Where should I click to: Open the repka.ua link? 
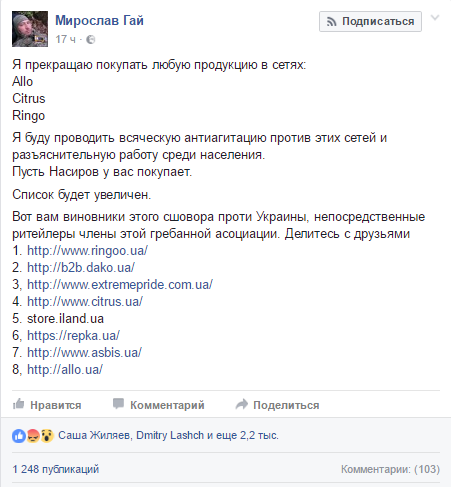click(73, 336)
